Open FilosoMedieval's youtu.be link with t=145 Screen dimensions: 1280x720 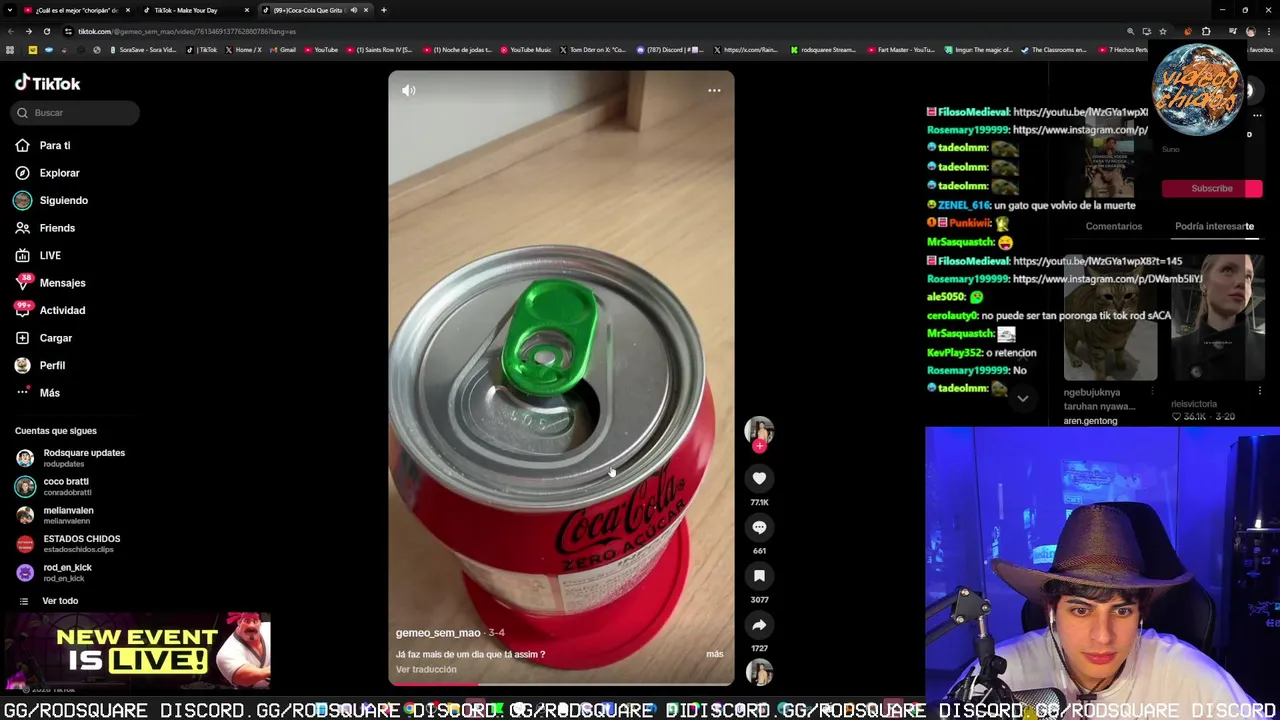1098,261
